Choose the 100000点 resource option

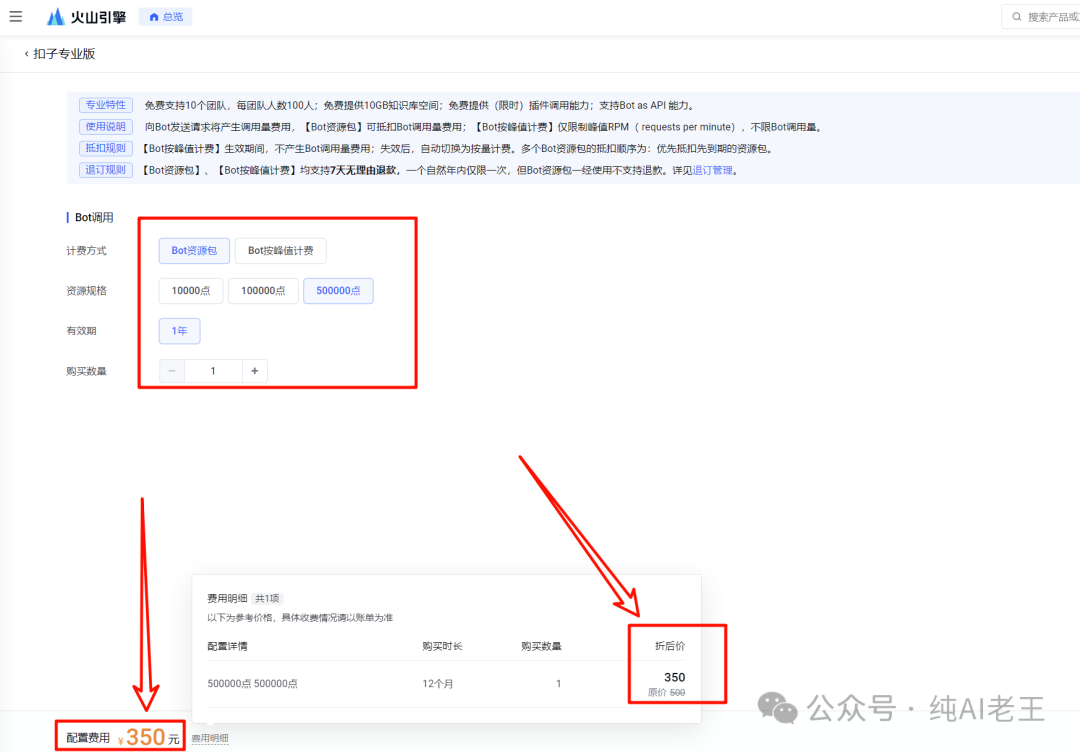click(263, 291)
